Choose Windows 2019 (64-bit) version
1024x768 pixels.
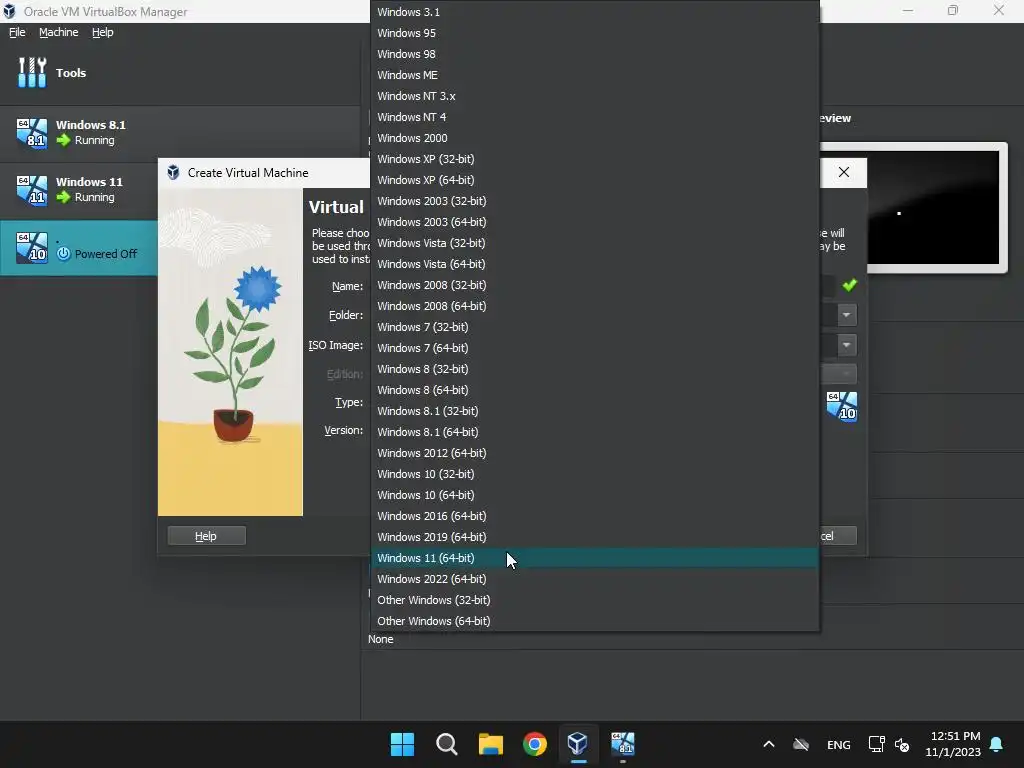pos(595,537)
